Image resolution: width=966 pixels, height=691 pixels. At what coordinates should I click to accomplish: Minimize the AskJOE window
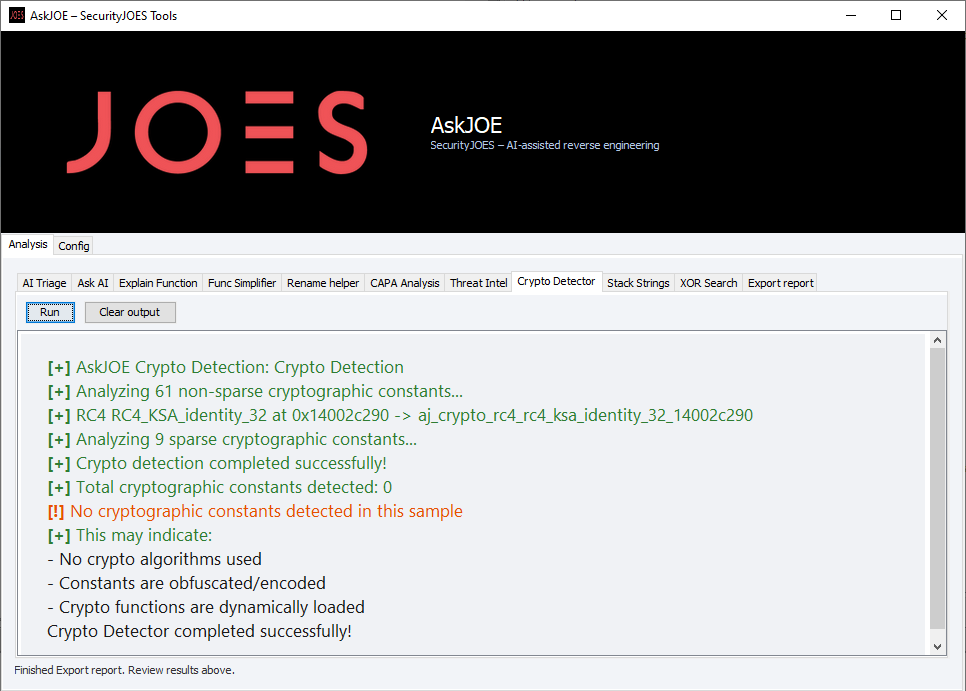point(851,15)
